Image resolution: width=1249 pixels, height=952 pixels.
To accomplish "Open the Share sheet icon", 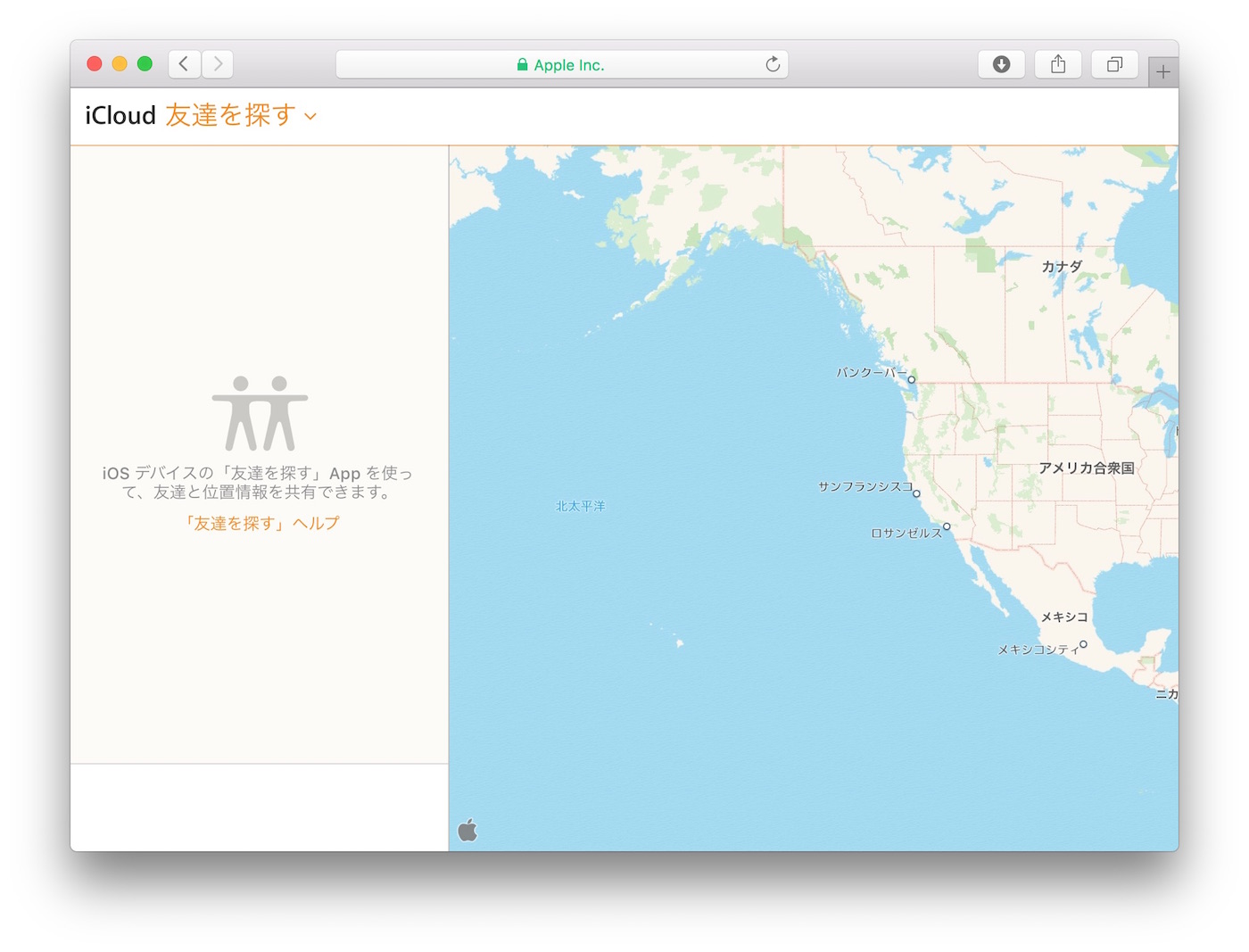I will tap(1058, 64).
